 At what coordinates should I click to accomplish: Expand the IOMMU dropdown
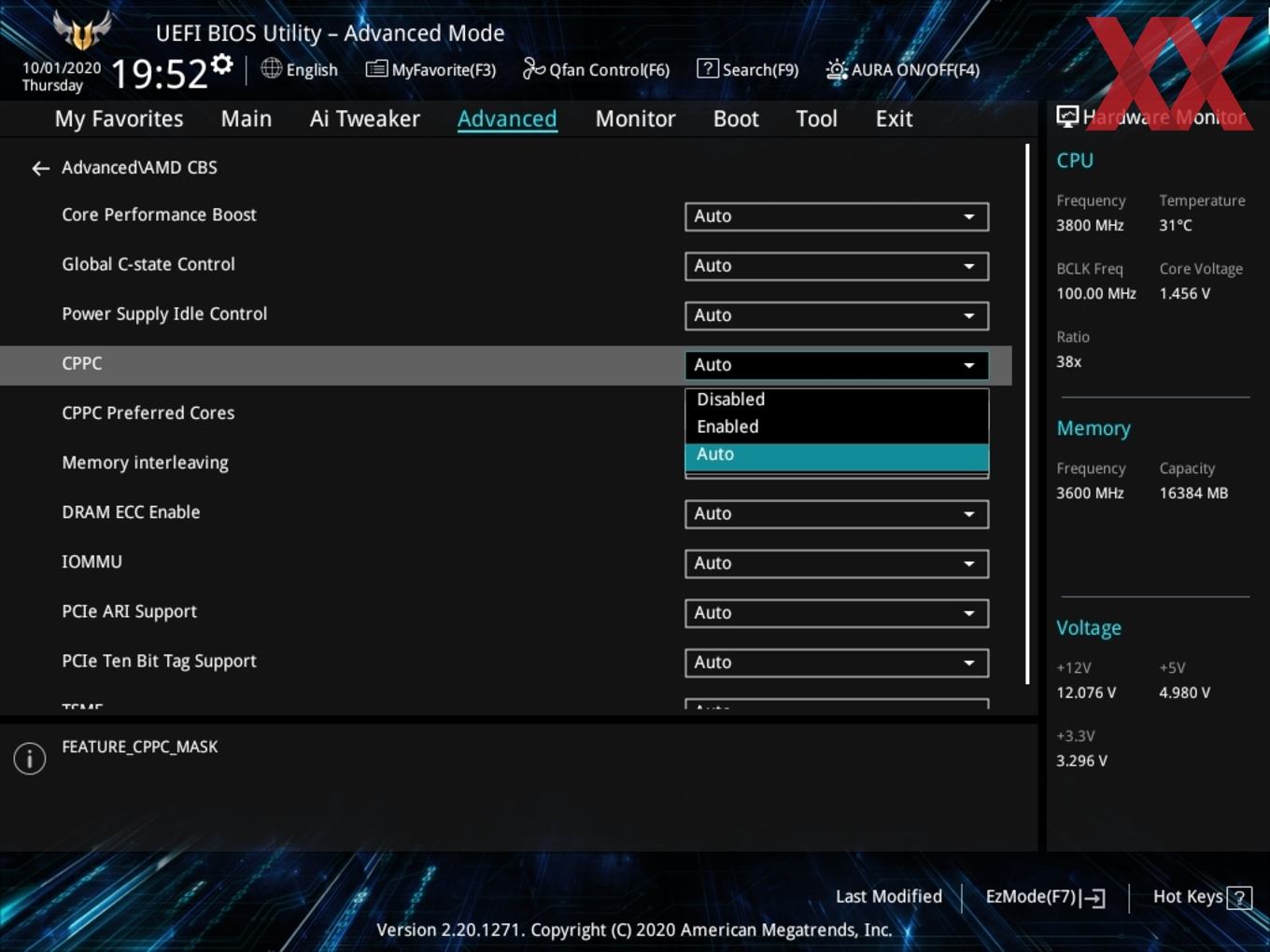click(837, 563)
